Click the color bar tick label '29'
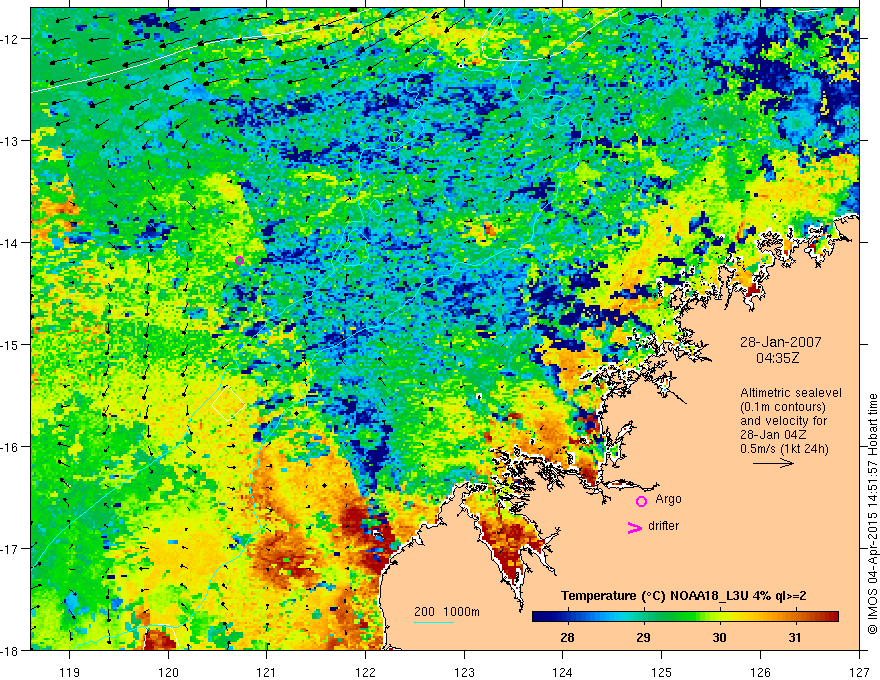 [643, 637]
